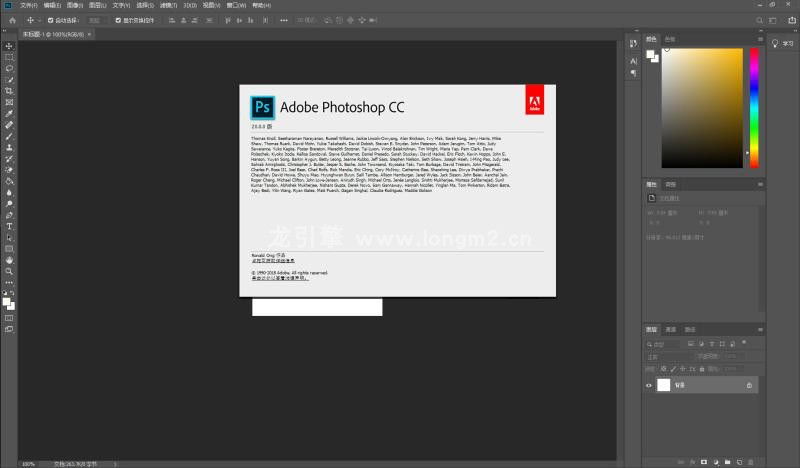This screenshot has height=468, width=800.
Task: Open the Color panel flyout menu
Action: pyautogui.click(x=760, y=39)
